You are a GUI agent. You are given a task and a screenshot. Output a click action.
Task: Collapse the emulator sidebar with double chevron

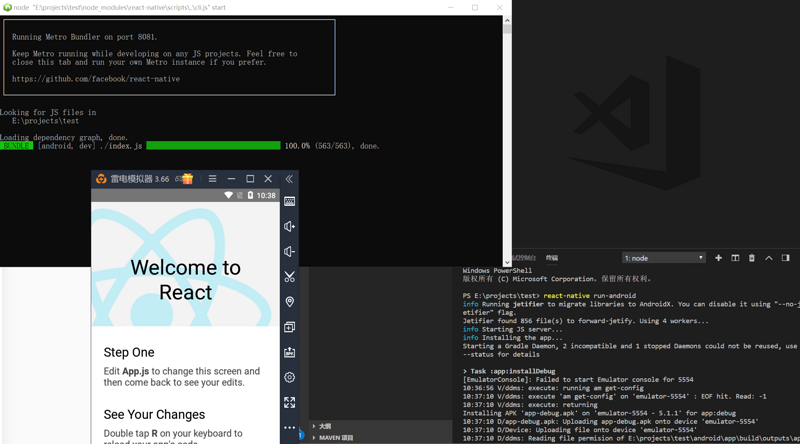tap(289, 179)
